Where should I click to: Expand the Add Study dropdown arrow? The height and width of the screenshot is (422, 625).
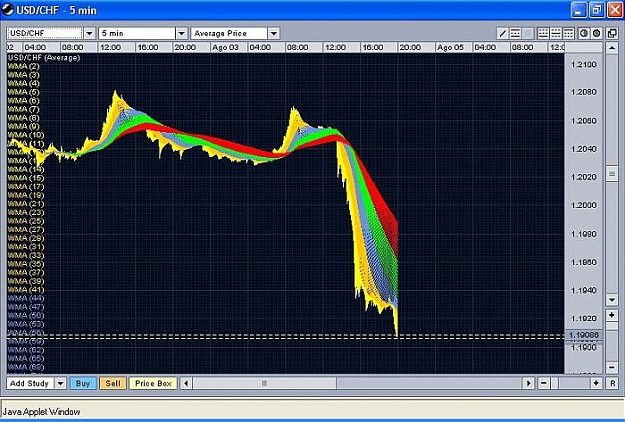coord(61,383)
